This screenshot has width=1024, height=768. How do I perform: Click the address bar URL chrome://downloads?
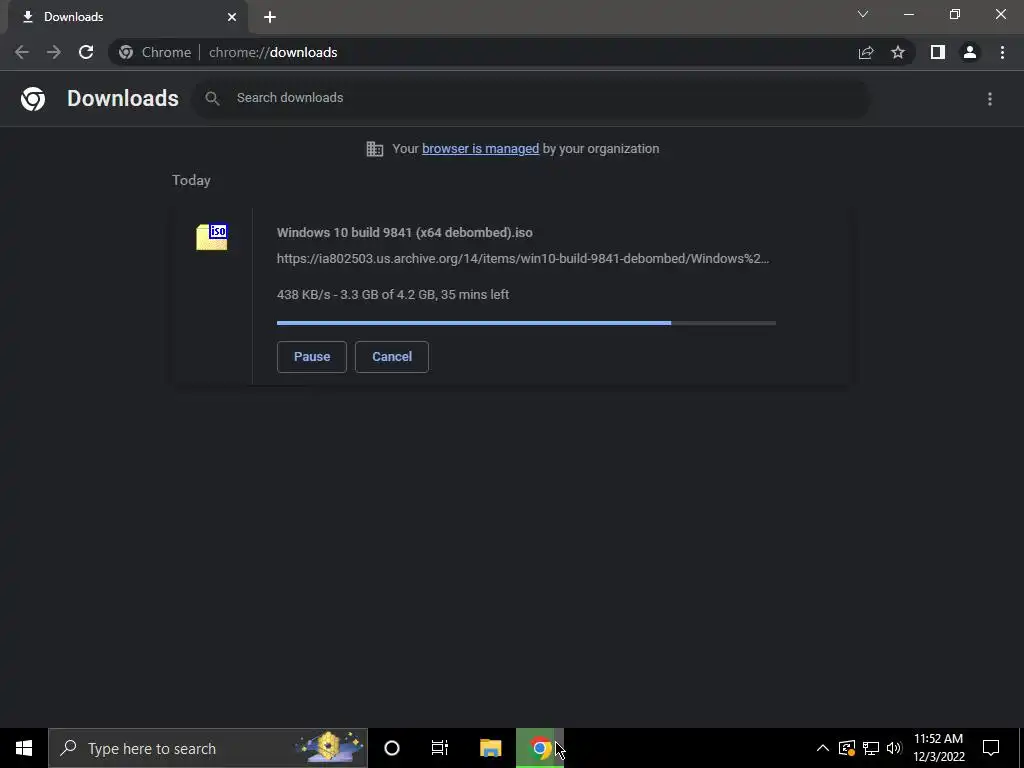pos(273,52)
